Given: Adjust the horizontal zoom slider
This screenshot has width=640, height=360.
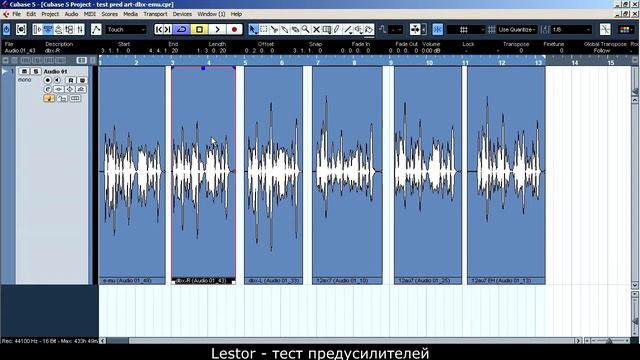Looking at the screenshot, I should [x=610, y=340].
